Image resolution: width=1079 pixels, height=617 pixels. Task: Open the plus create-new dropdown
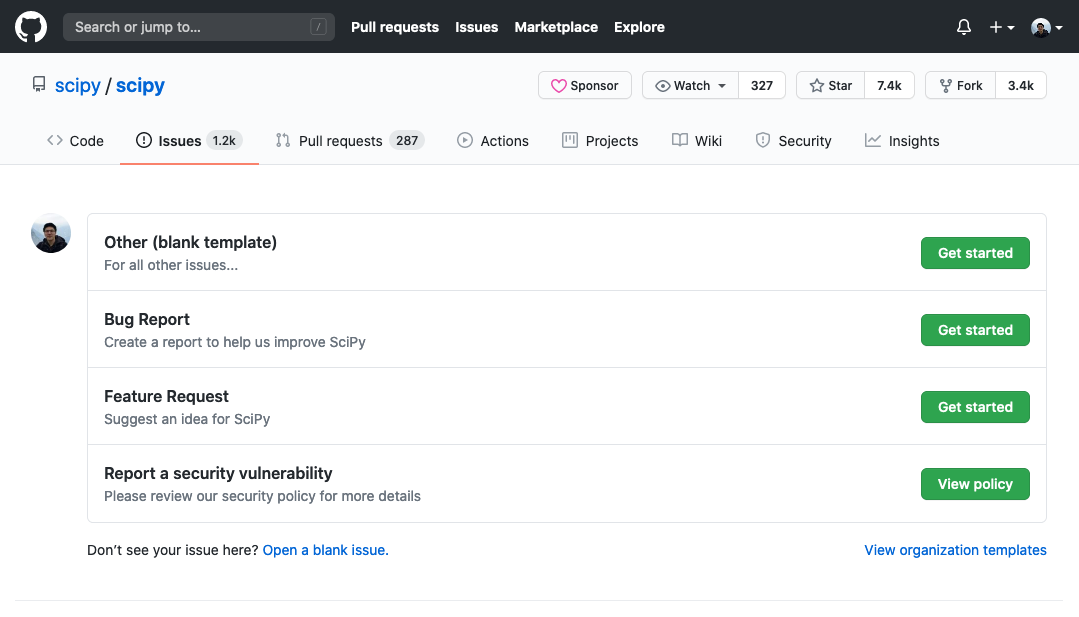coord(1001,27)
